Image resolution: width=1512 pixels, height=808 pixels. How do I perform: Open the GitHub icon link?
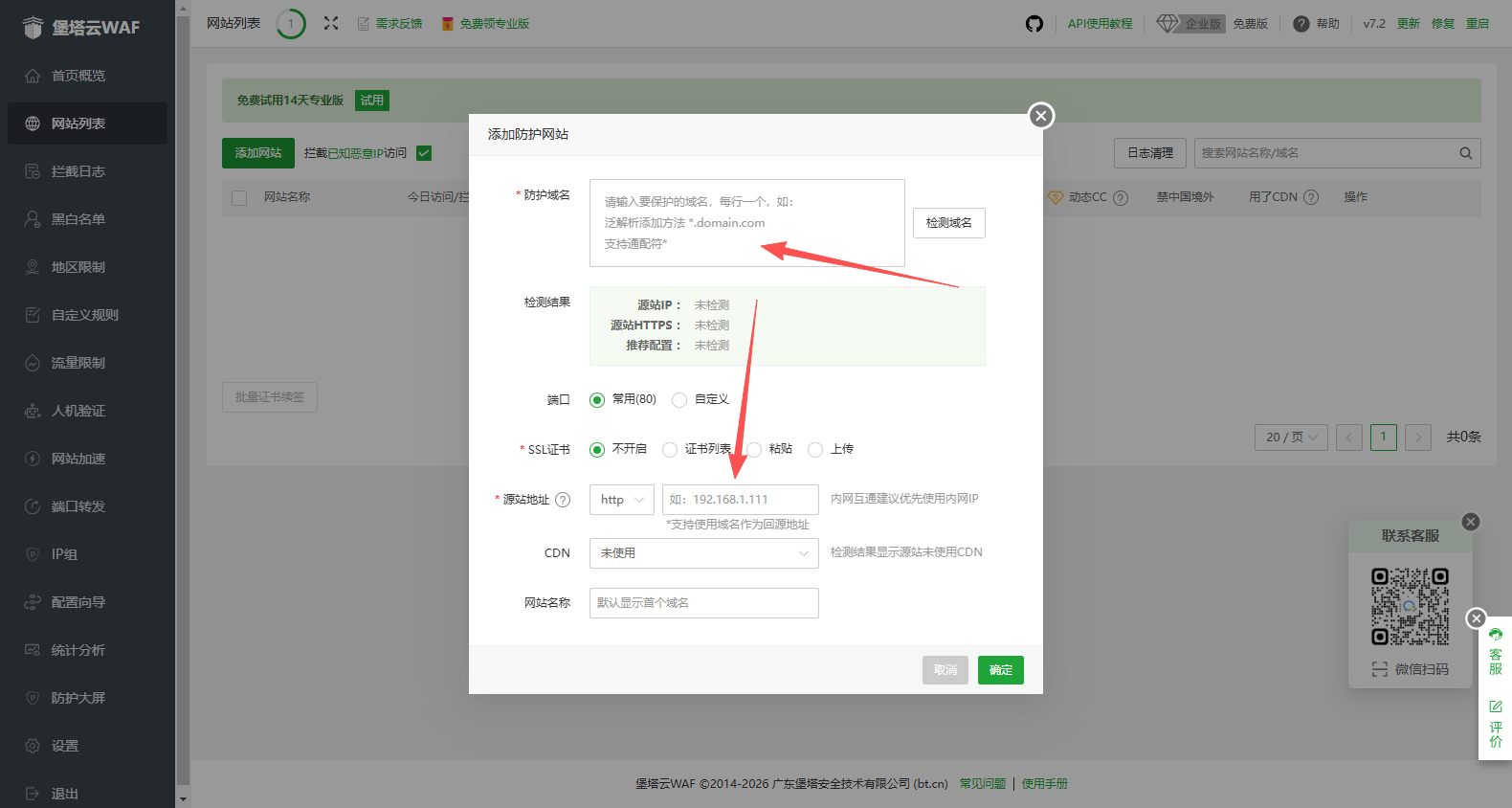click(1034, 24)
